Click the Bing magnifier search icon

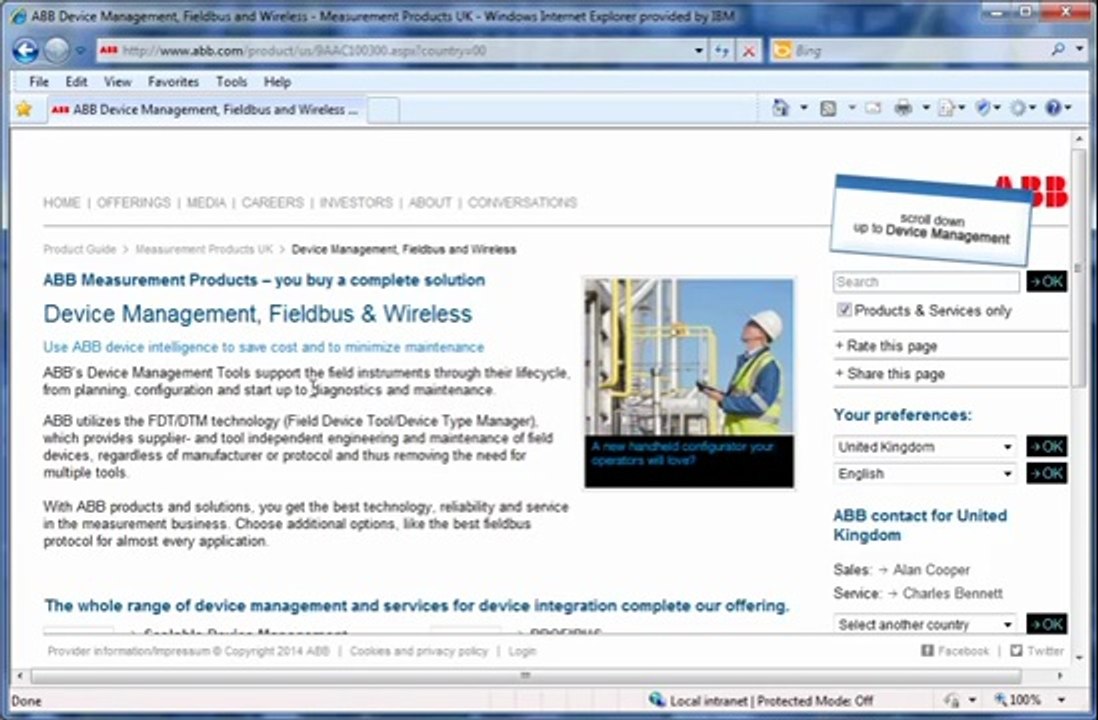1058,49
